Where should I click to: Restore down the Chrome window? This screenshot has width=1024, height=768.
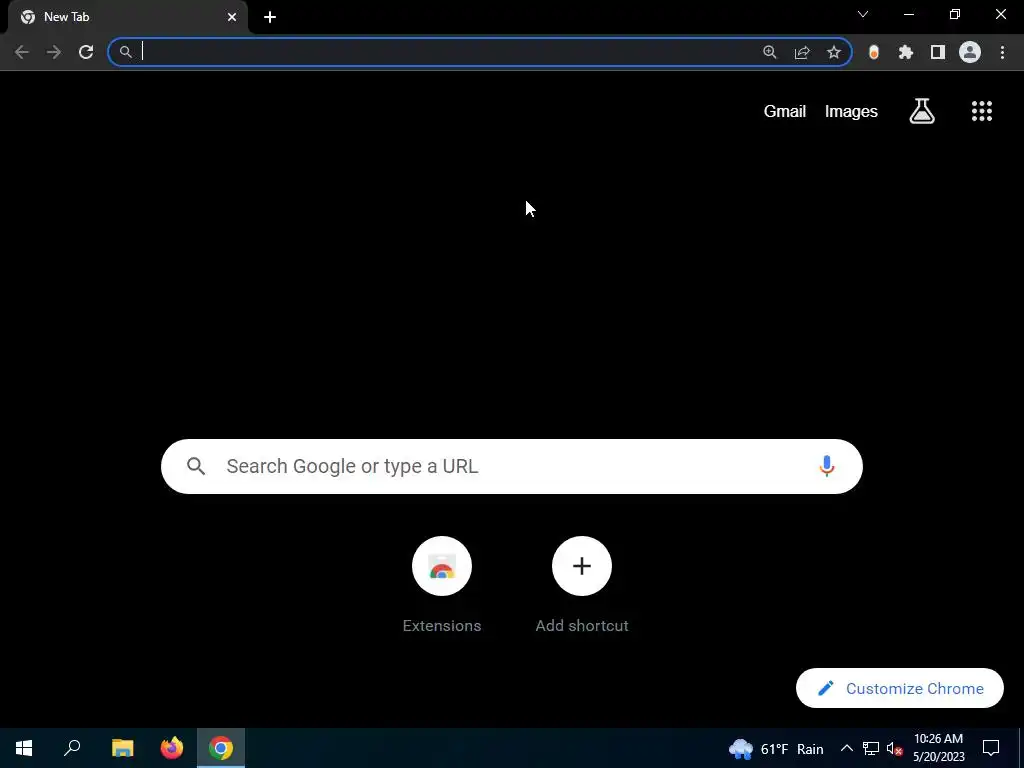pyautogui.click(x=955, y=14)
